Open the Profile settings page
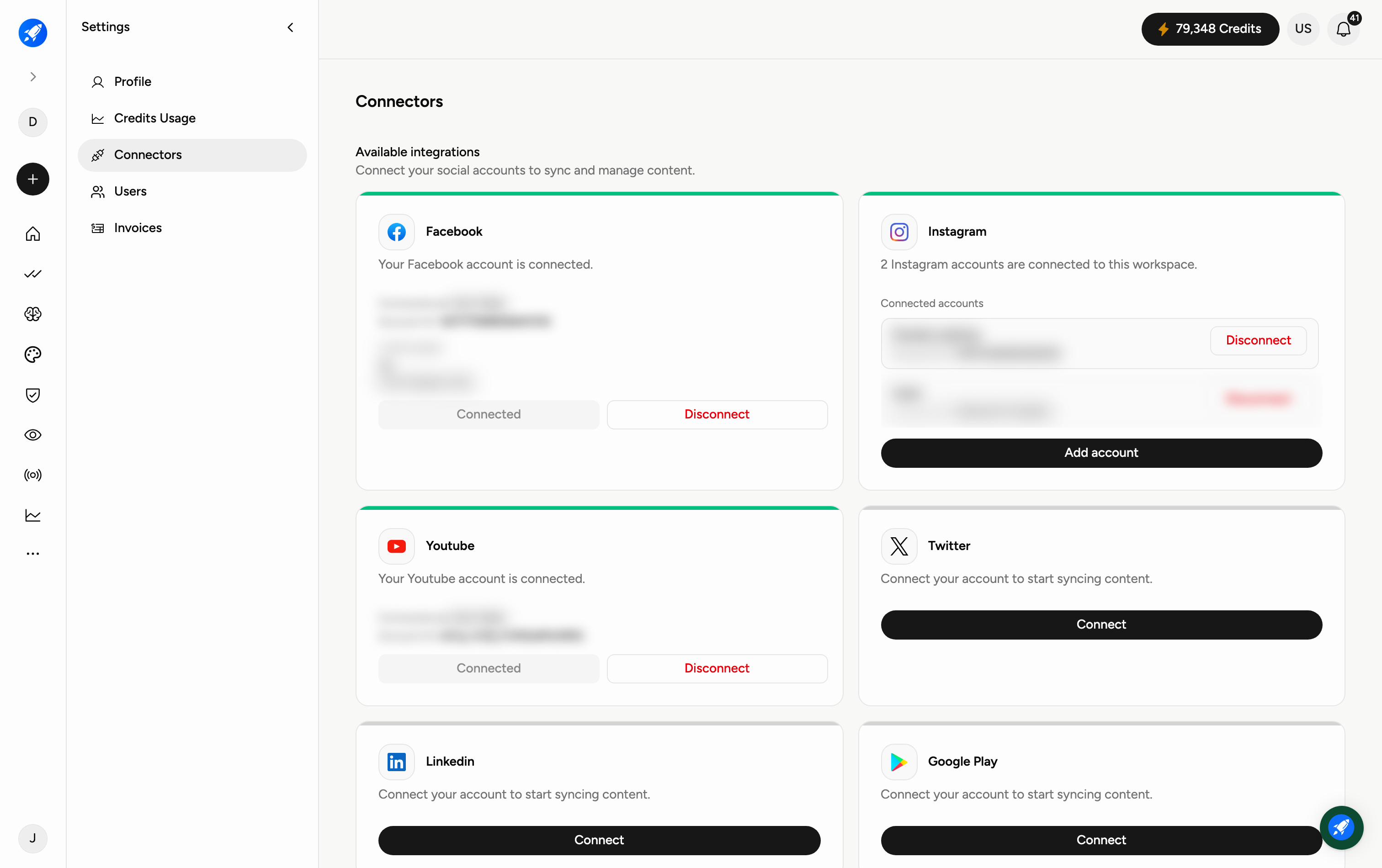 pyautogui.click(x=192, y=81)
